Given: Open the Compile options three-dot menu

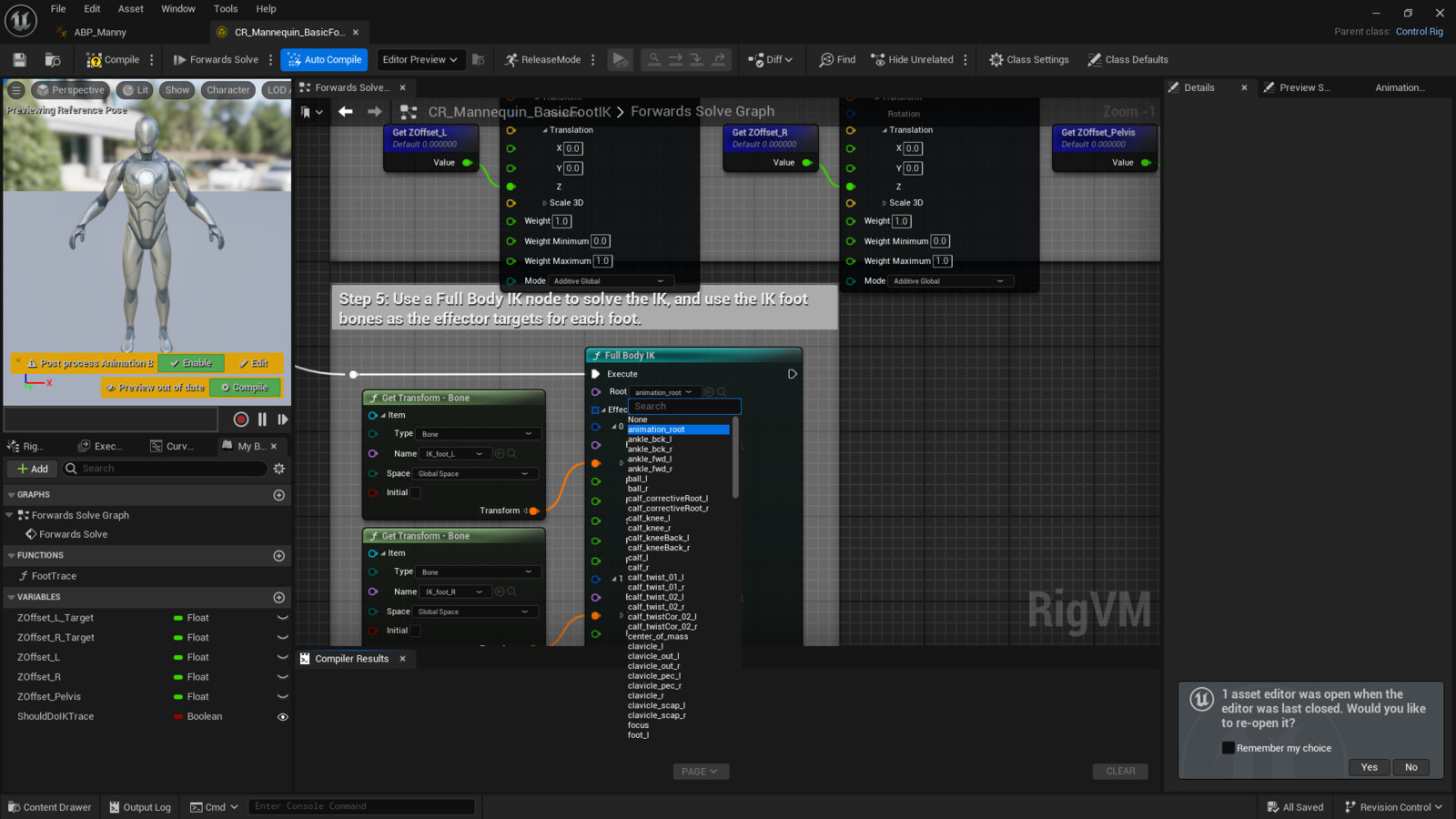Looking at the screenshot, I should click(x=152, y=60).
